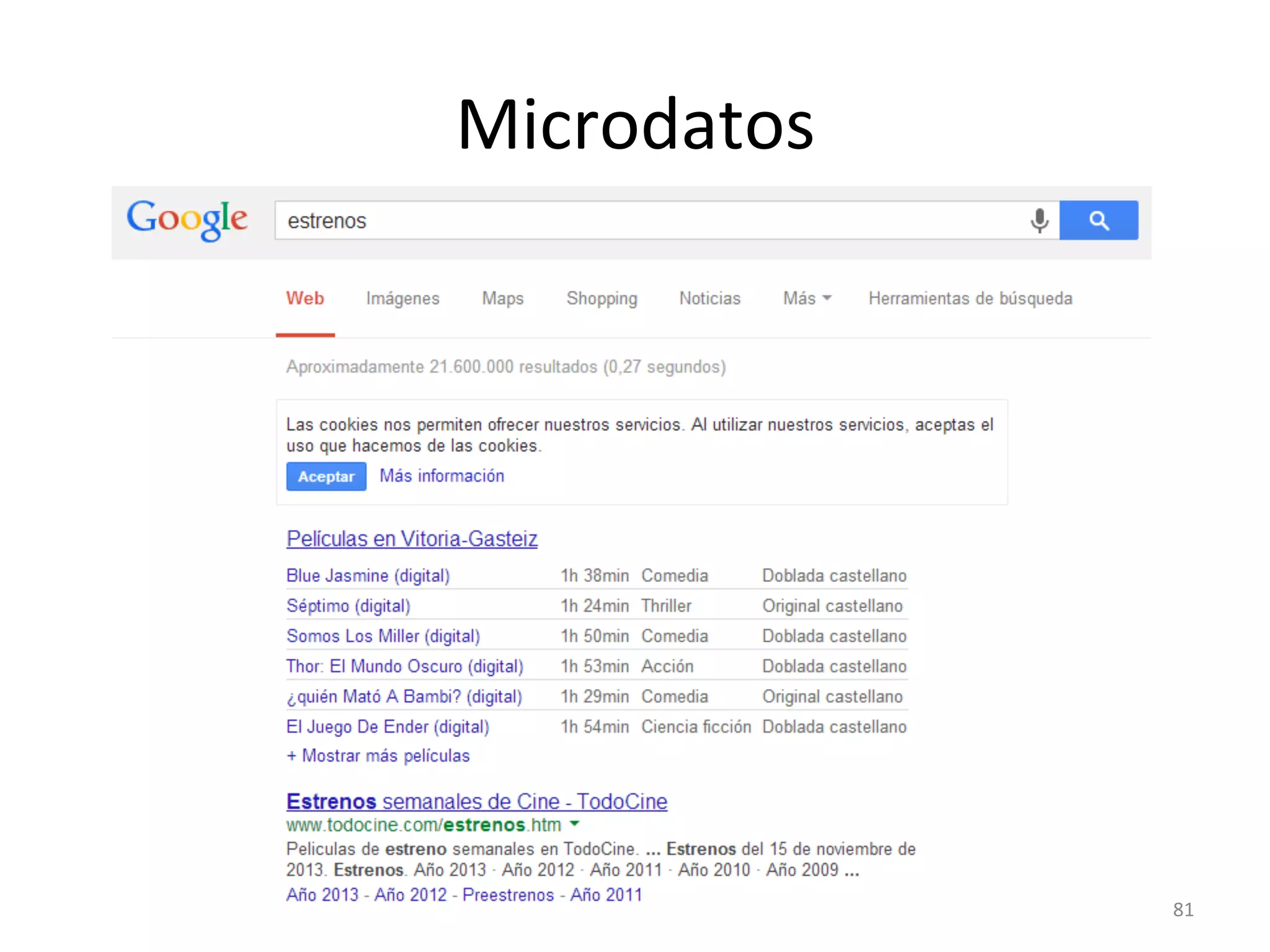Open the Más información link
This screenshot has width=1270, height=952.
tap(442, 476)
